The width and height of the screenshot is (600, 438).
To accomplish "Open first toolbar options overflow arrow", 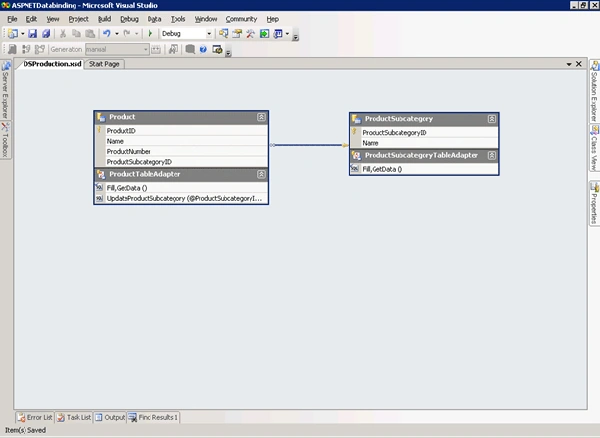I will (x=295, y=37).
